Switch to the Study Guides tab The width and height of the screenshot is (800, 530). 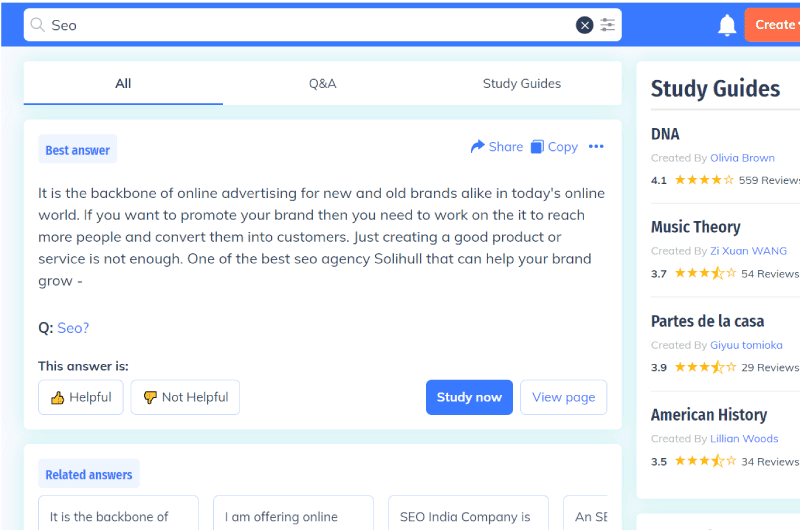click(521, 84)
